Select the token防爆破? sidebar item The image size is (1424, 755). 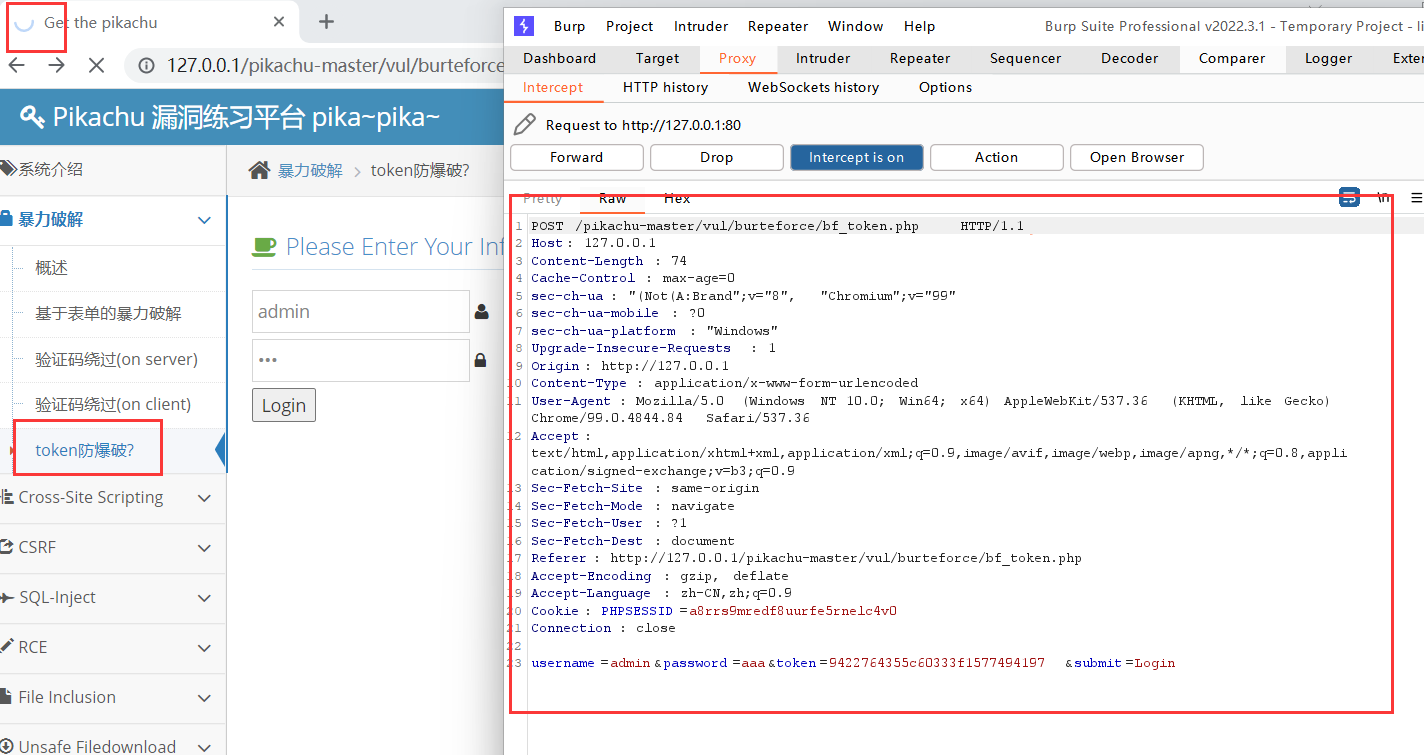[x=85, y=450]
